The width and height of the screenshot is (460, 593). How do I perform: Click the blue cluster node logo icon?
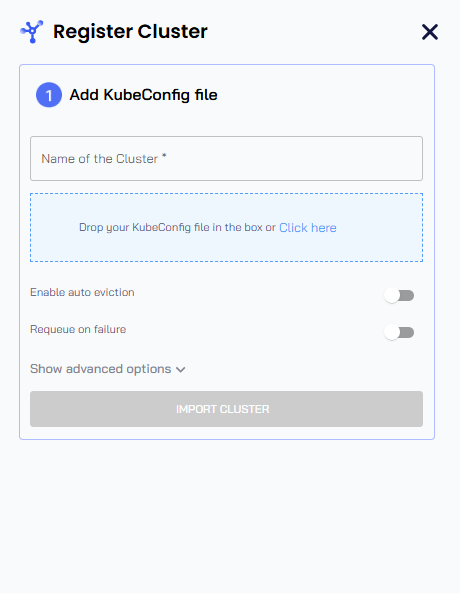tap(31, 32)
